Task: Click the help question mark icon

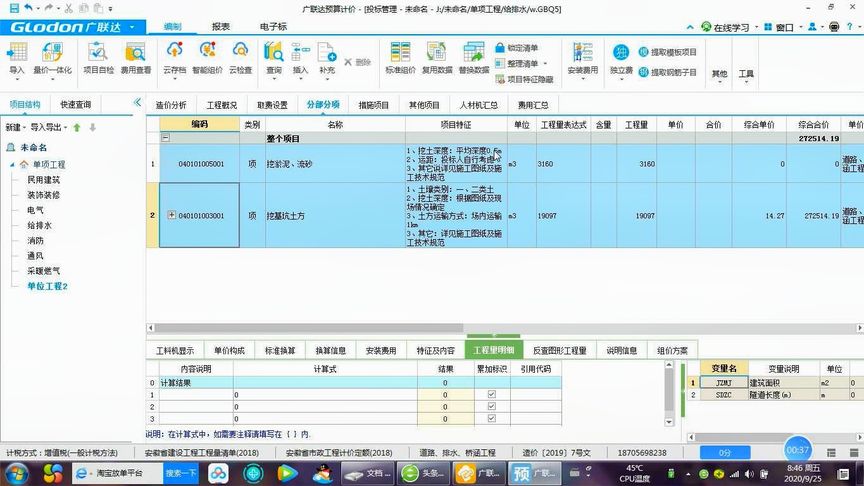Action: pyautogui.click(x=850, y=26)
